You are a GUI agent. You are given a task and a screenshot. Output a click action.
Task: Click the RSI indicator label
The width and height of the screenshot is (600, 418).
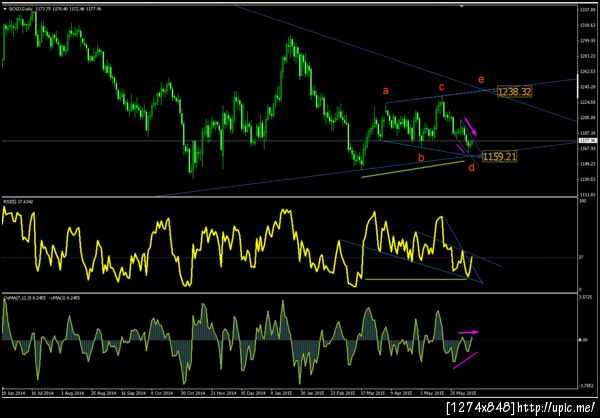tap(19, 201)
